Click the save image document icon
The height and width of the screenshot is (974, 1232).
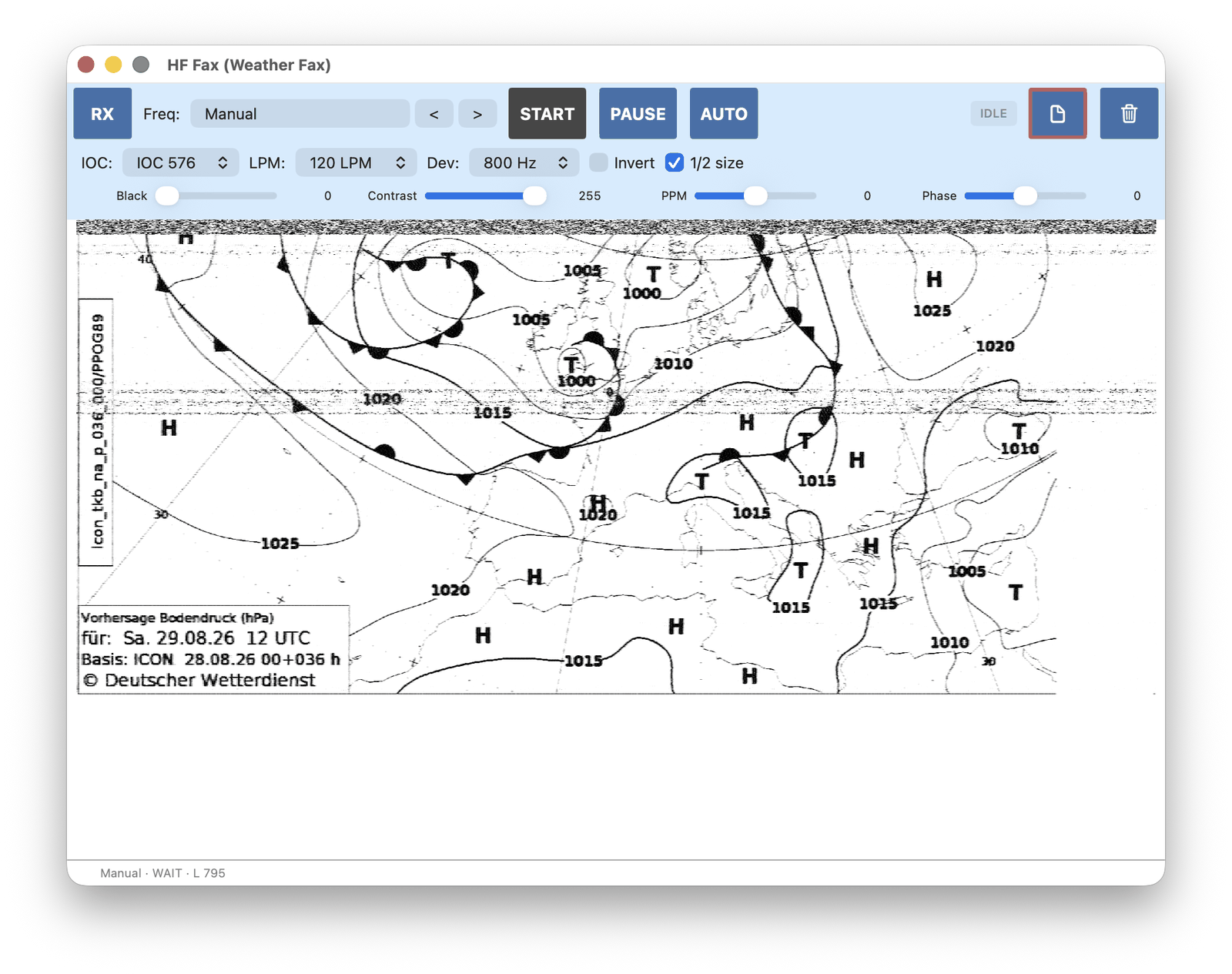[x=1057, y=114]
